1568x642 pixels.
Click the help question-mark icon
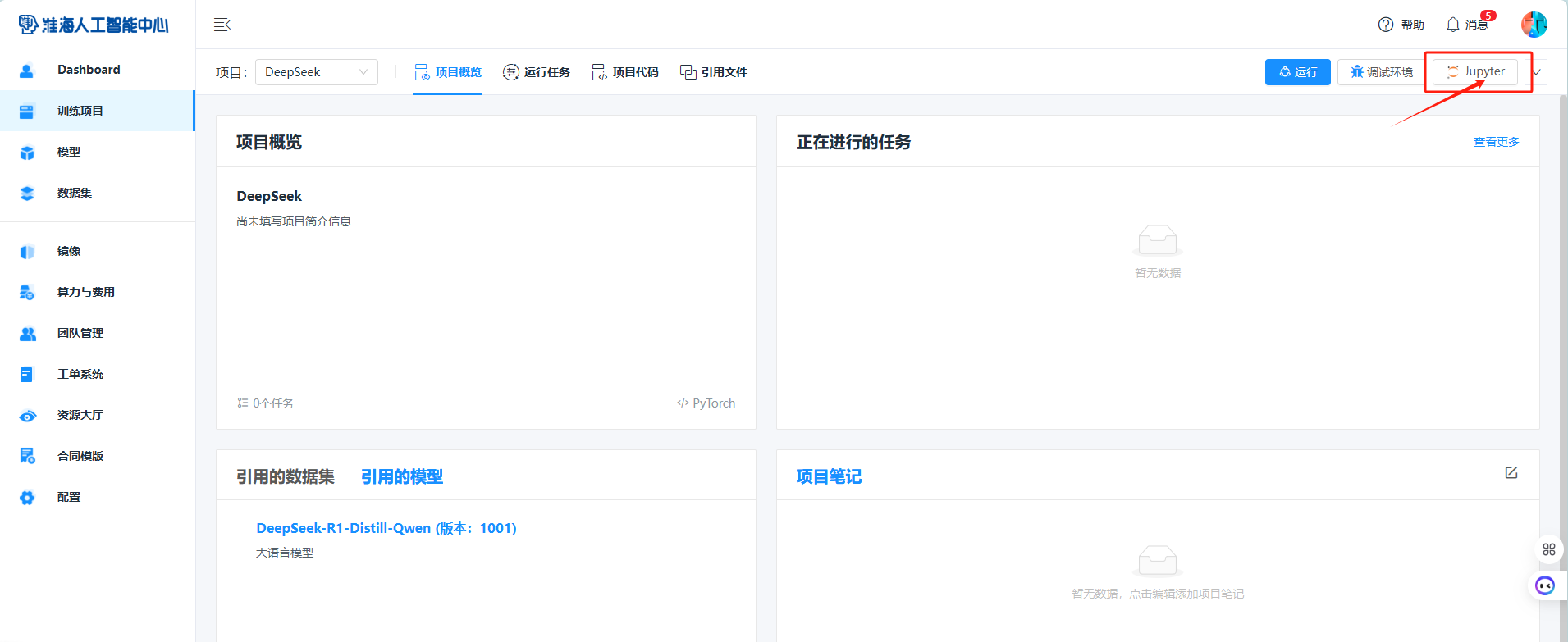[1386, 25]
